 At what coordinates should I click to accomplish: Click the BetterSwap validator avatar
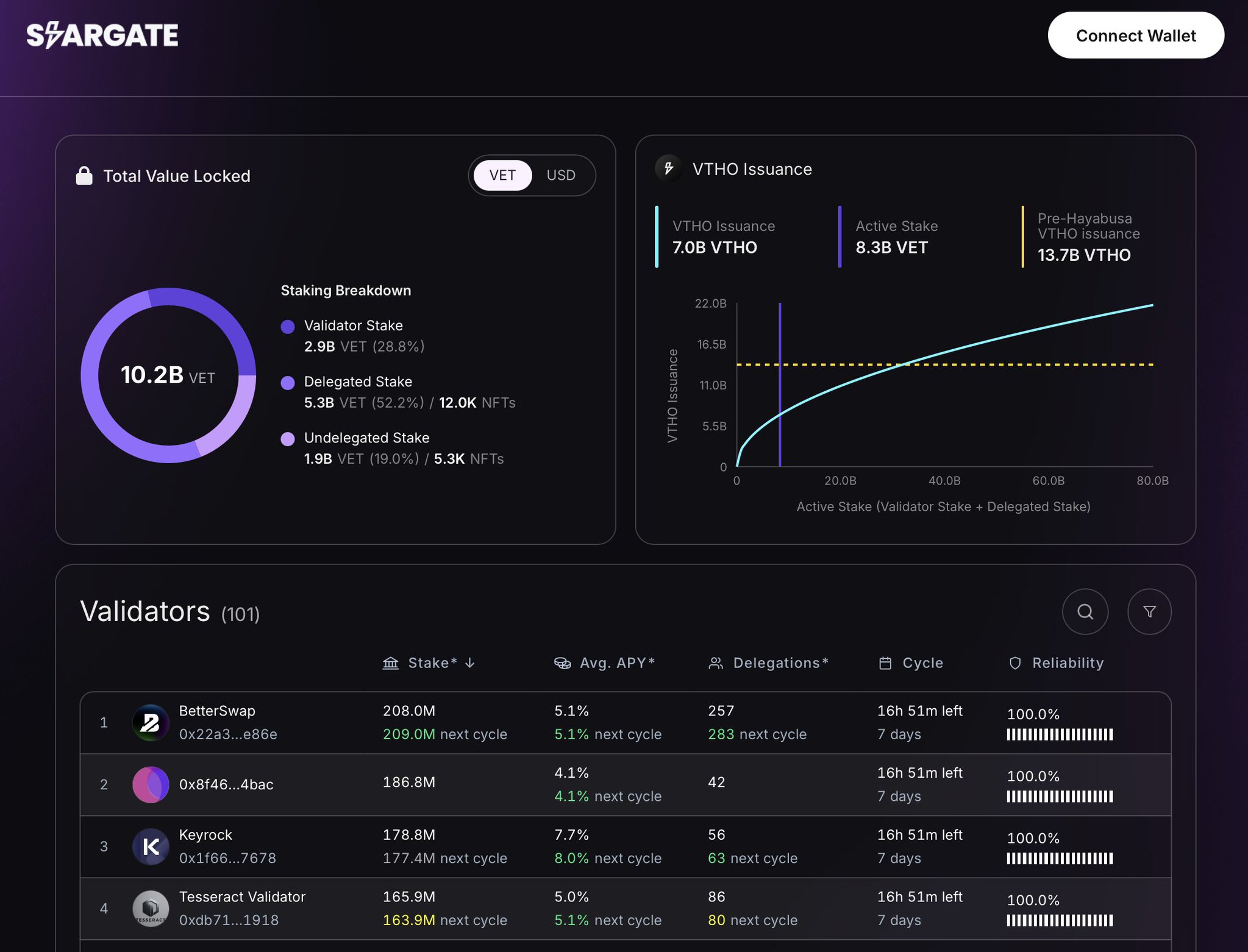click(x=151, y=723)
